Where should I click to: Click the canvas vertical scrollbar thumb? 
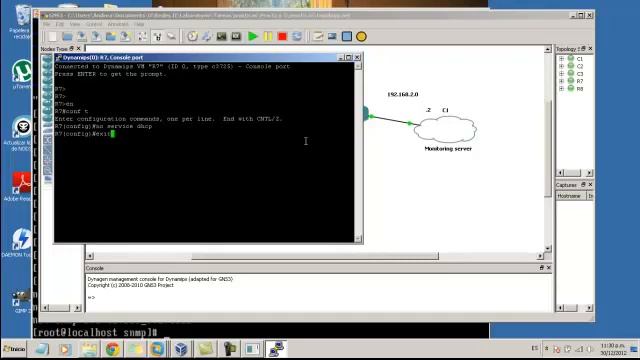[548, 148]
